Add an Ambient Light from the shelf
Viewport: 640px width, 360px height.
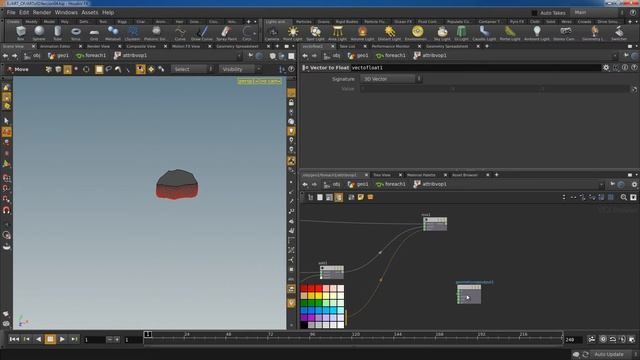pyautogui.click(x=537, y=33)
